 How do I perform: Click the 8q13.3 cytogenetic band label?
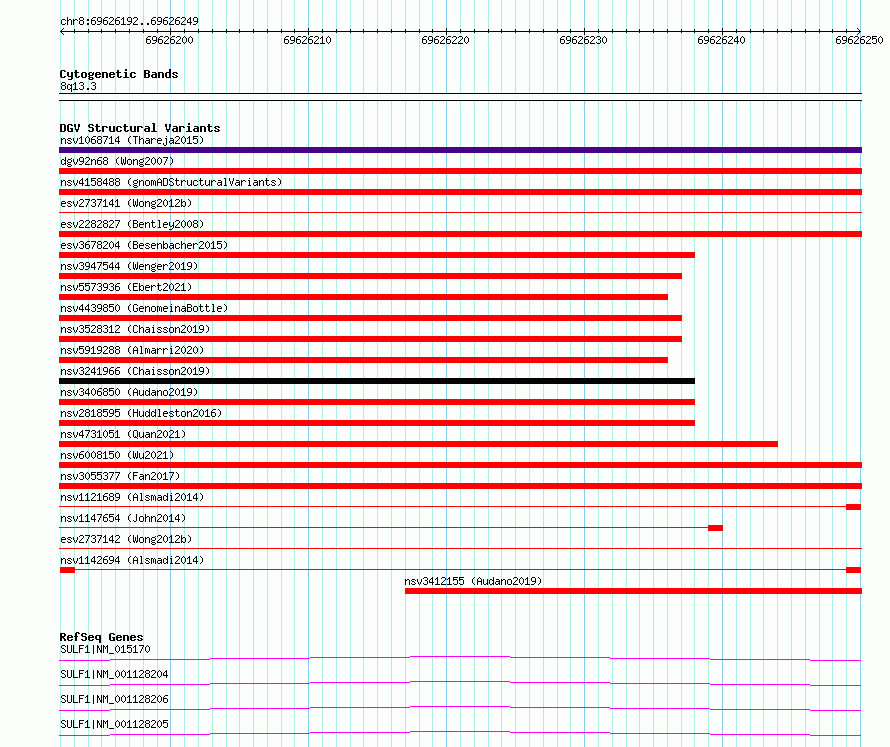tap(78, 86)
